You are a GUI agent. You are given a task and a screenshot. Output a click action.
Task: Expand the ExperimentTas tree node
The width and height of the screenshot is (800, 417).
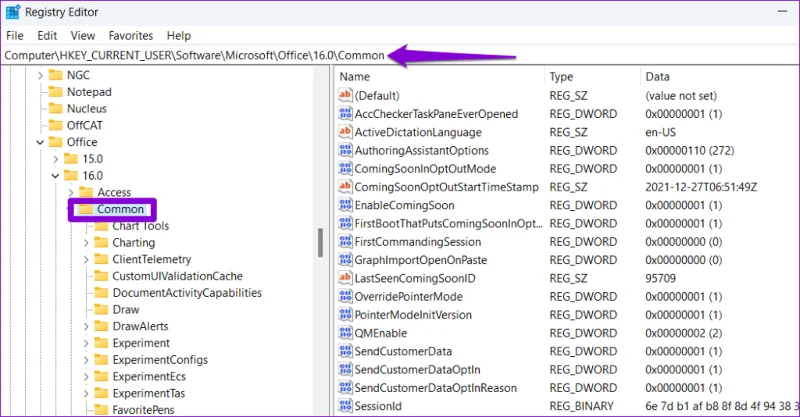point(86,394)
